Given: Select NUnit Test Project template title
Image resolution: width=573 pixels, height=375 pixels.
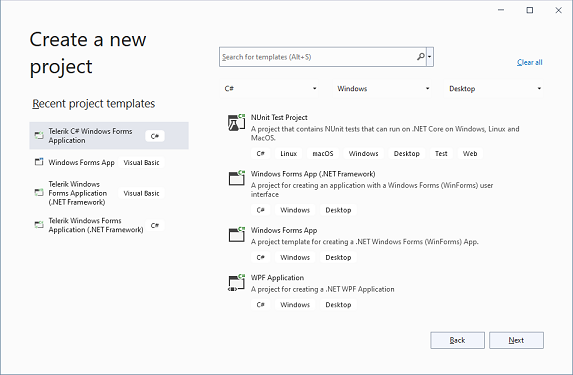Looking at the screenshot, I should tap(279, 117).
